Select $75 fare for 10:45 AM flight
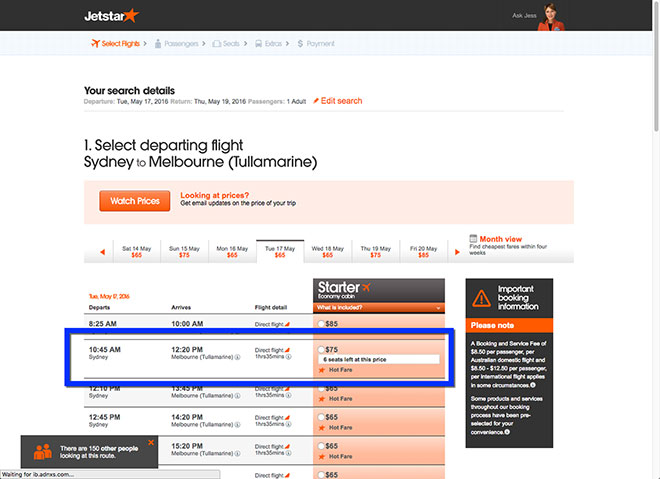Viewport: 660px width, 479px height. pyautogui.click(x=321, y=349)
